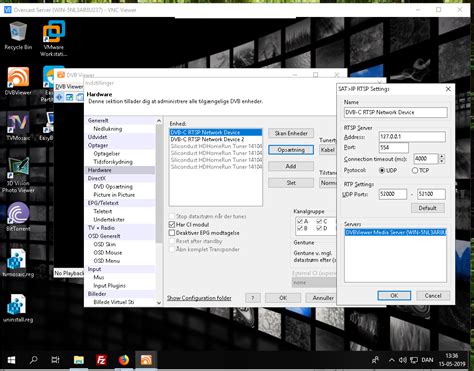
Task: Click the volume icon in system tray
Action: click(403, 360)
